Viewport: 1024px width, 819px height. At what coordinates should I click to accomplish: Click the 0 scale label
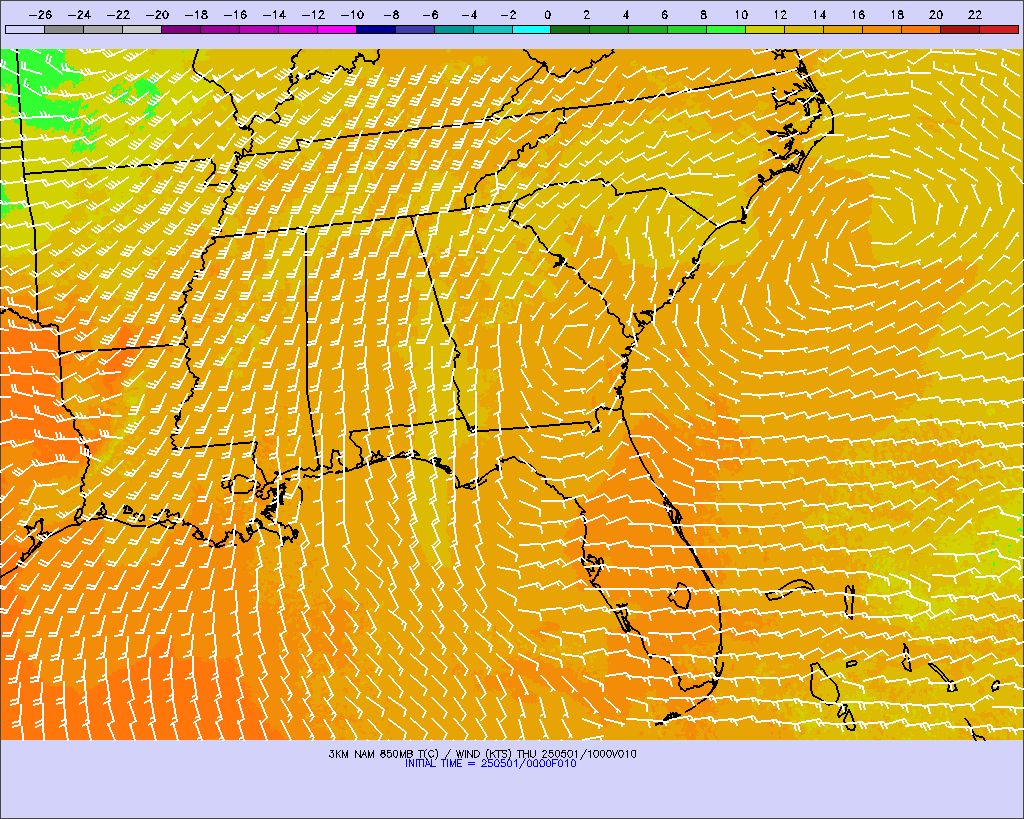pyautogui.click(x=547, y=14)
